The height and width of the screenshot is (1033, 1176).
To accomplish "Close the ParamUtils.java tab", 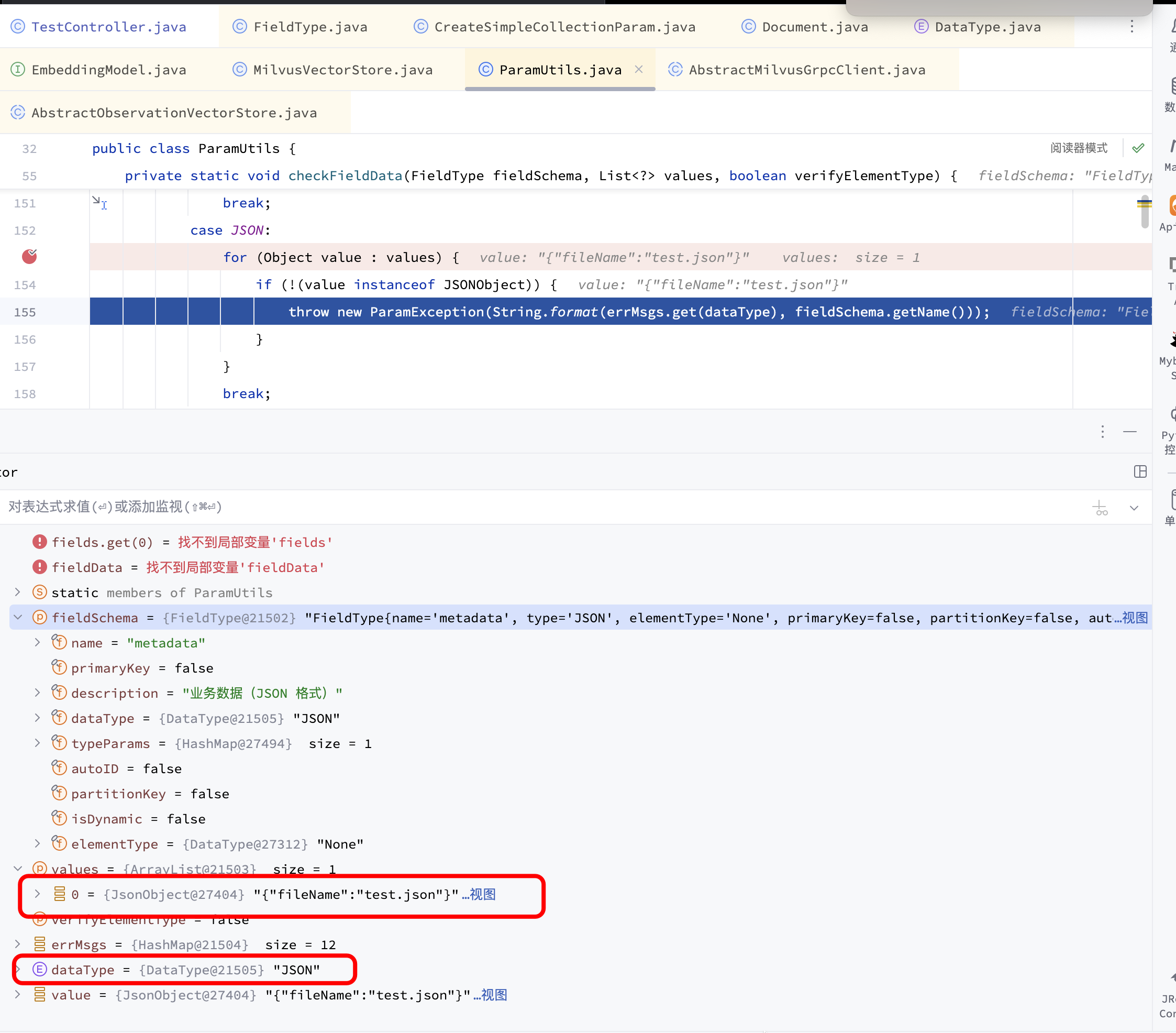I will coord(638,70).
